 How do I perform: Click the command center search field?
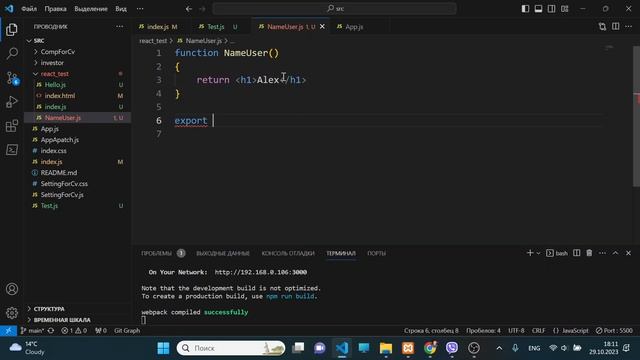(334, 9)
